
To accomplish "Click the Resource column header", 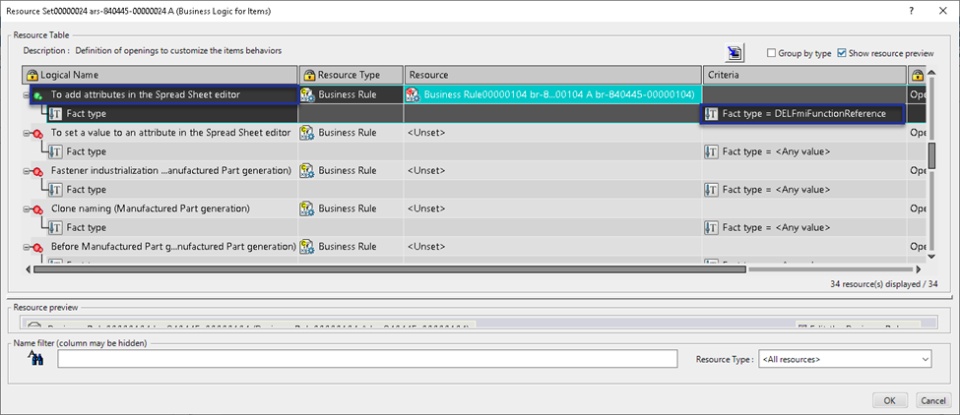I will [553, 75].
